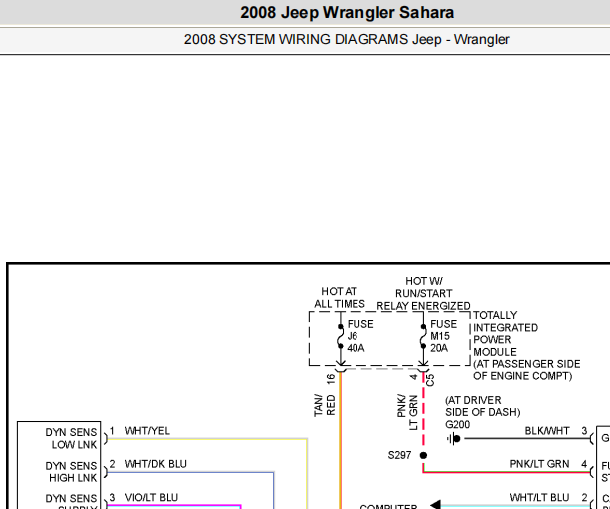
Task: Click the 'C5' connector label
Action: click(x=430, y=380)
